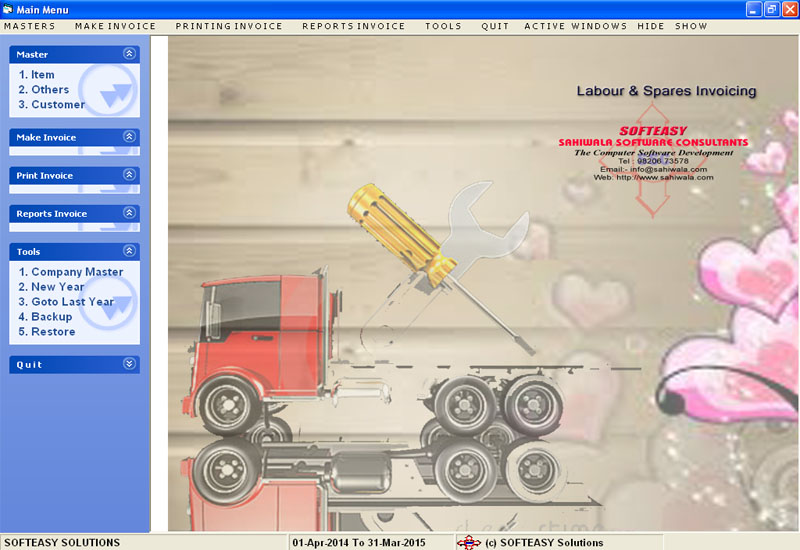Open the Customer master link
Viewport: 800px width, 550px height.
coord(52,105)
